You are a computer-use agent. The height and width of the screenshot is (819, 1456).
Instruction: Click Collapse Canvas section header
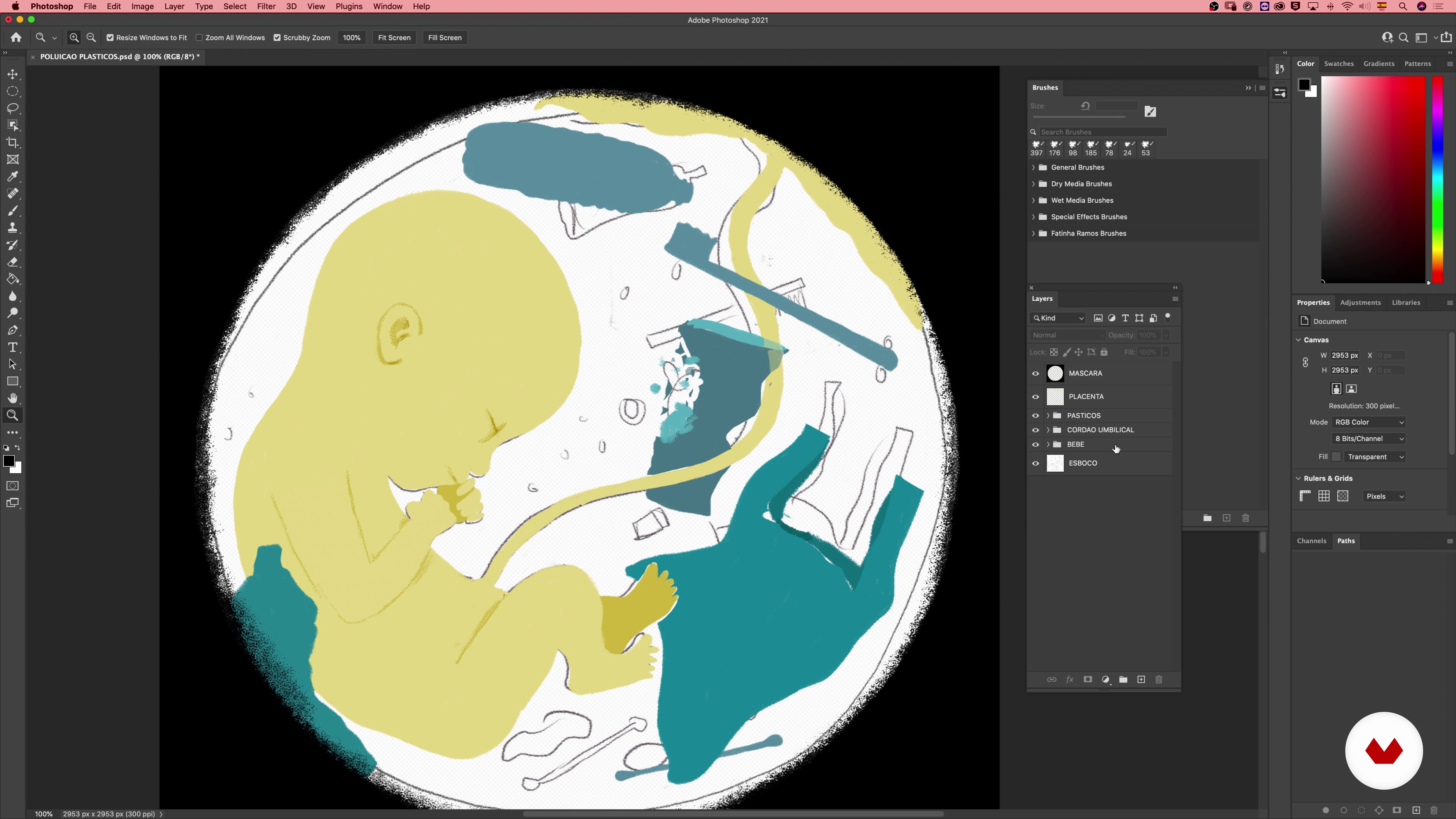(1298, 340)
